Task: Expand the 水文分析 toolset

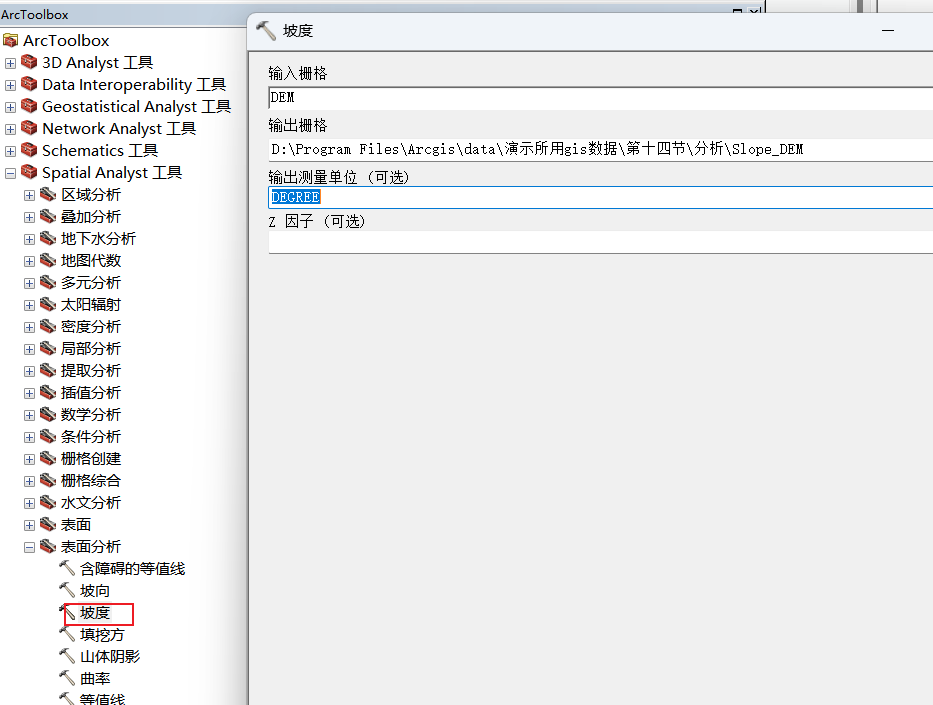Action: 29,503
